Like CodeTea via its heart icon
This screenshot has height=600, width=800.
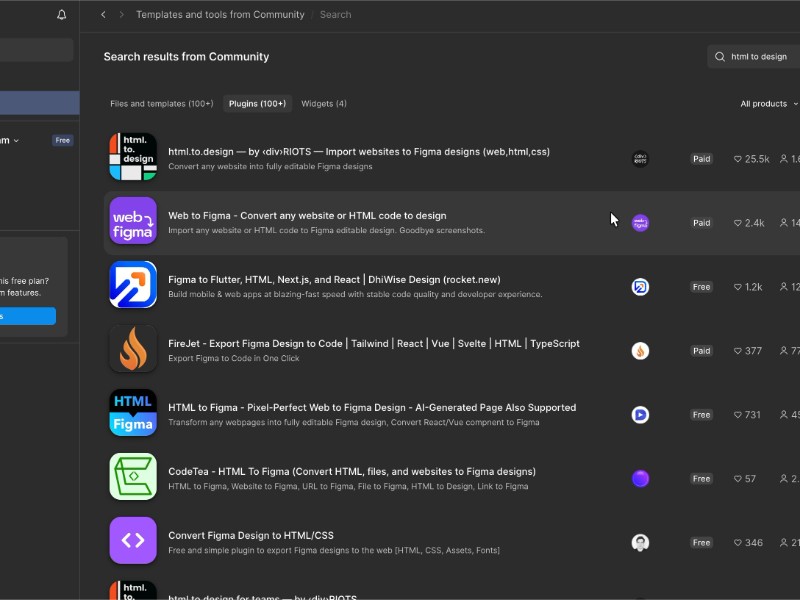pyautogui.click(x=738, y=479)
